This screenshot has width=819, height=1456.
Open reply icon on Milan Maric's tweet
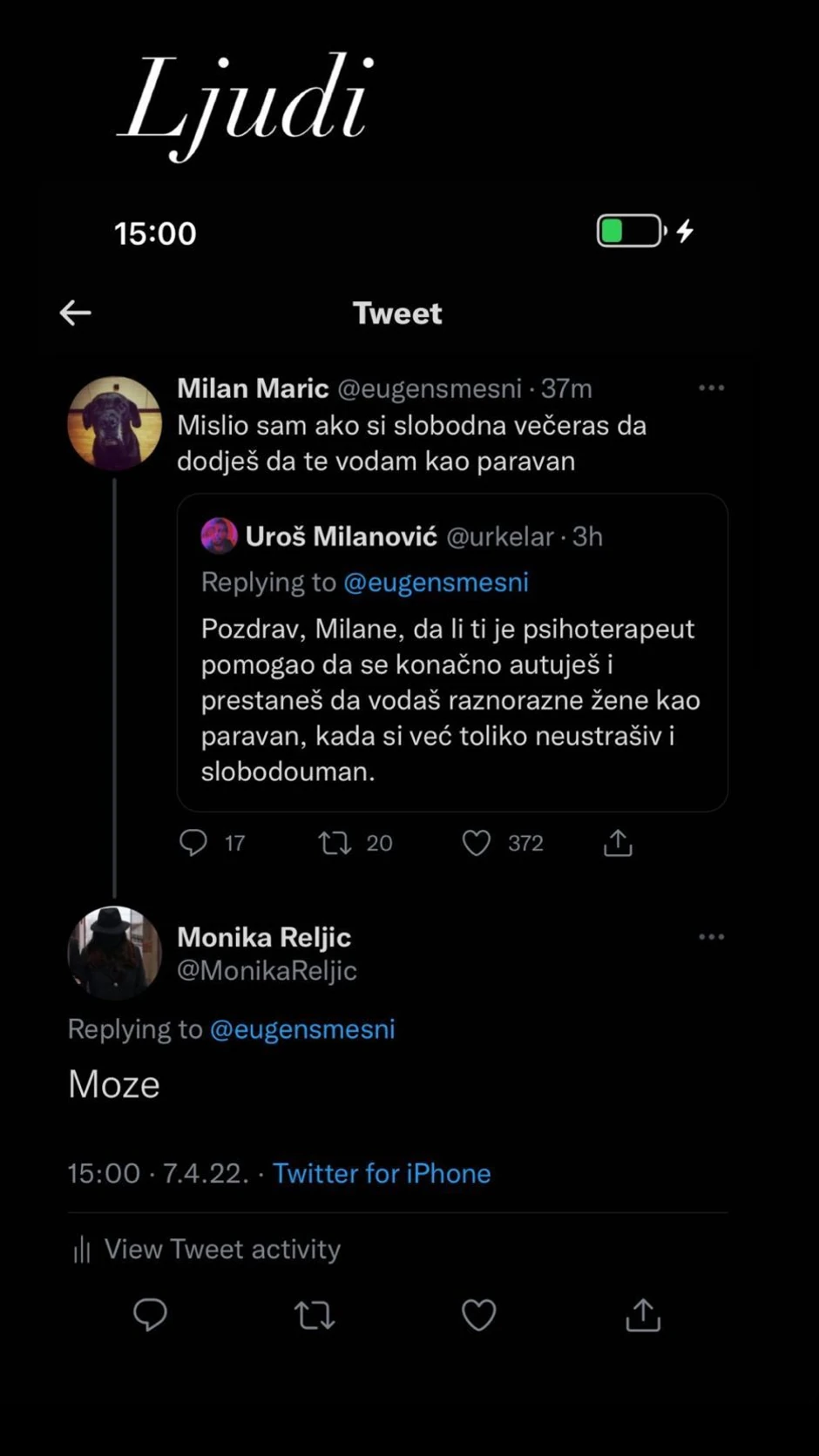point(193,842)
